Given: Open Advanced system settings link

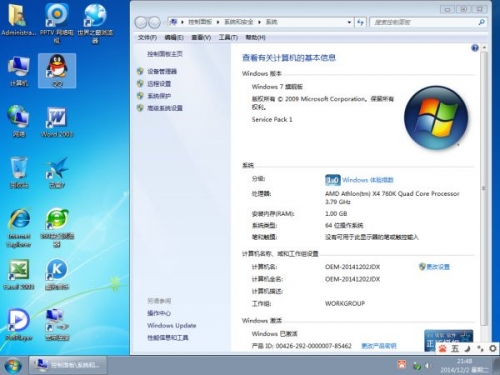Looking at the screenshot, I should (165, 108).
